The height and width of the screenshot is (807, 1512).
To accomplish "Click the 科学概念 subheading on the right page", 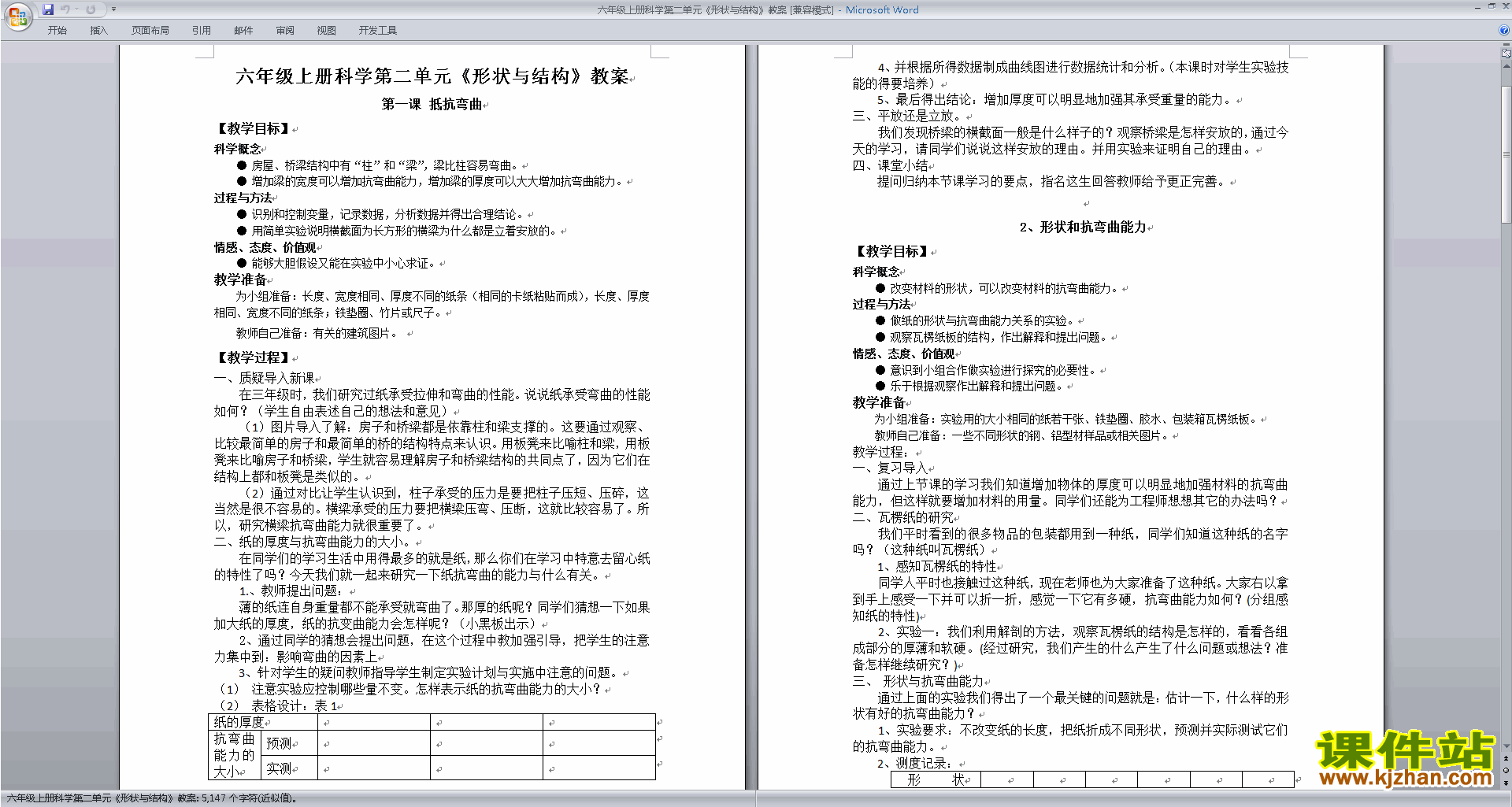I will [876, 272].
